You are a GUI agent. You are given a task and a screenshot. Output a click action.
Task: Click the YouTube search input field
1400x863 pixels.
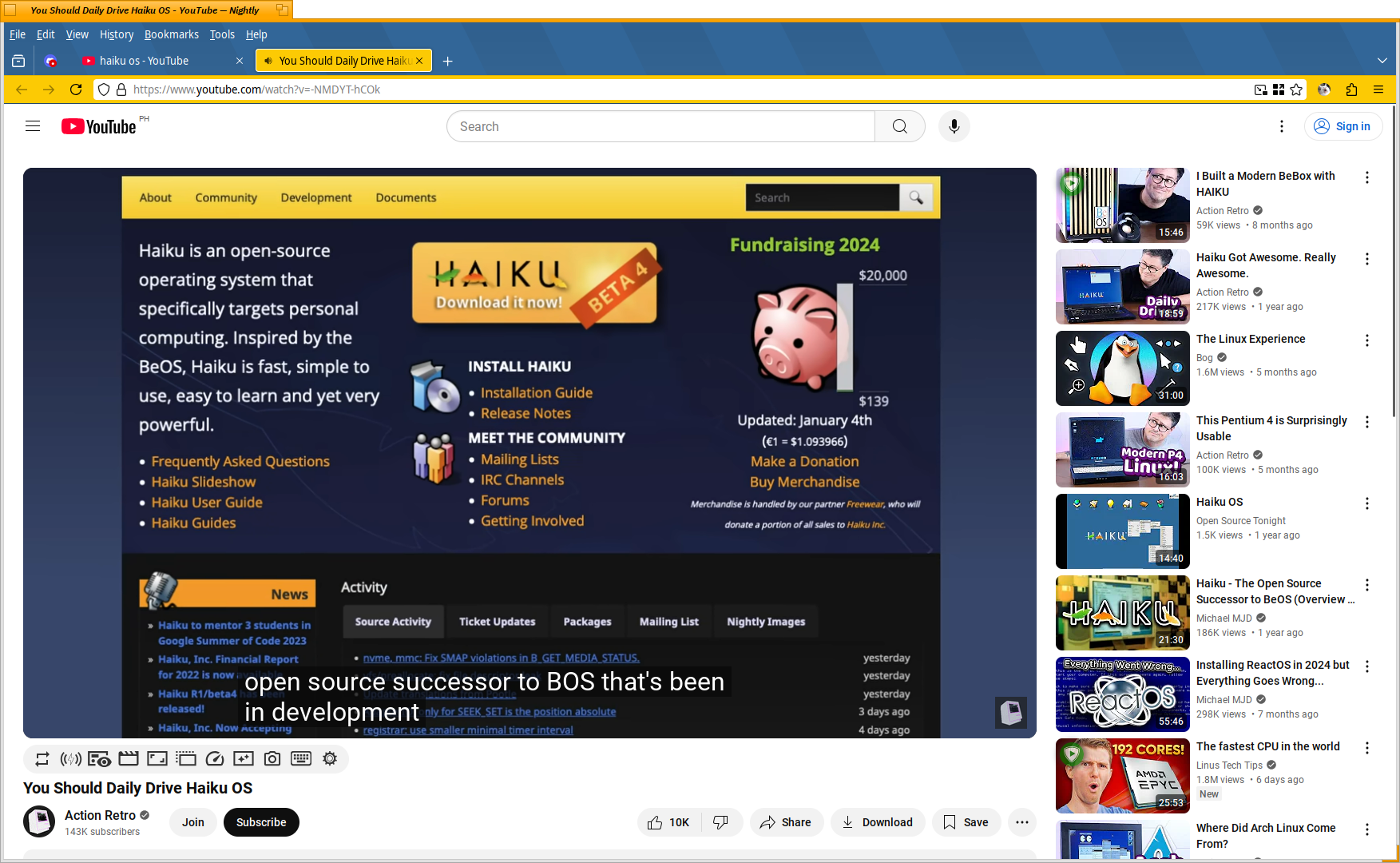pyautogui.click(x=661, y=126)
